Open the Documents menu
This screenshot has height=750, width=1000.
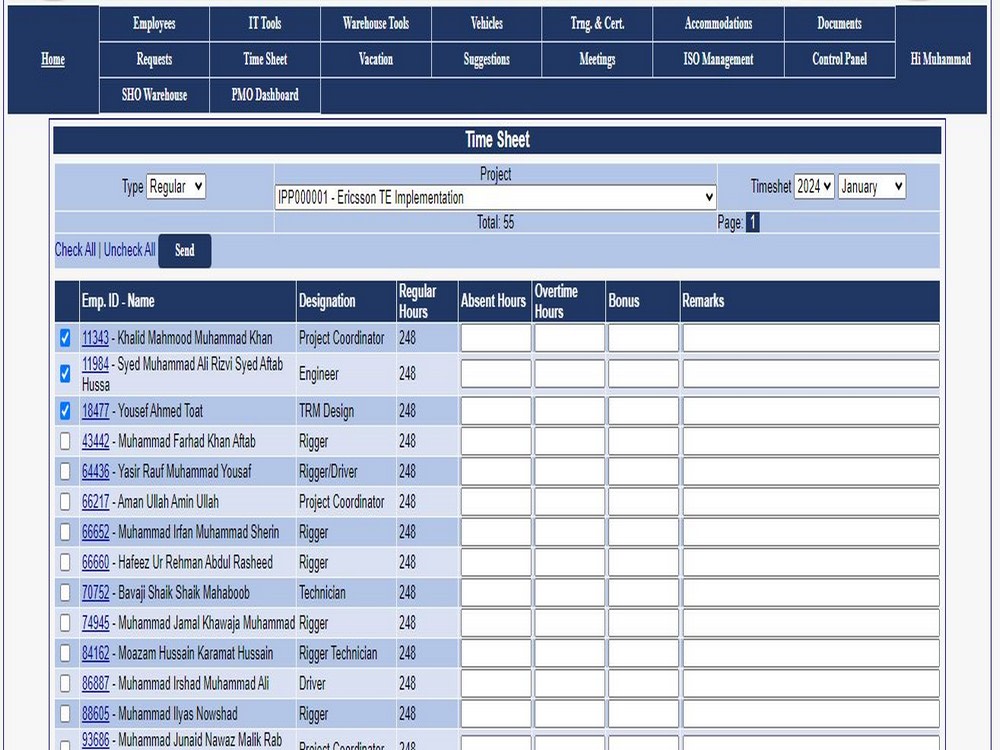click(839, 24)
